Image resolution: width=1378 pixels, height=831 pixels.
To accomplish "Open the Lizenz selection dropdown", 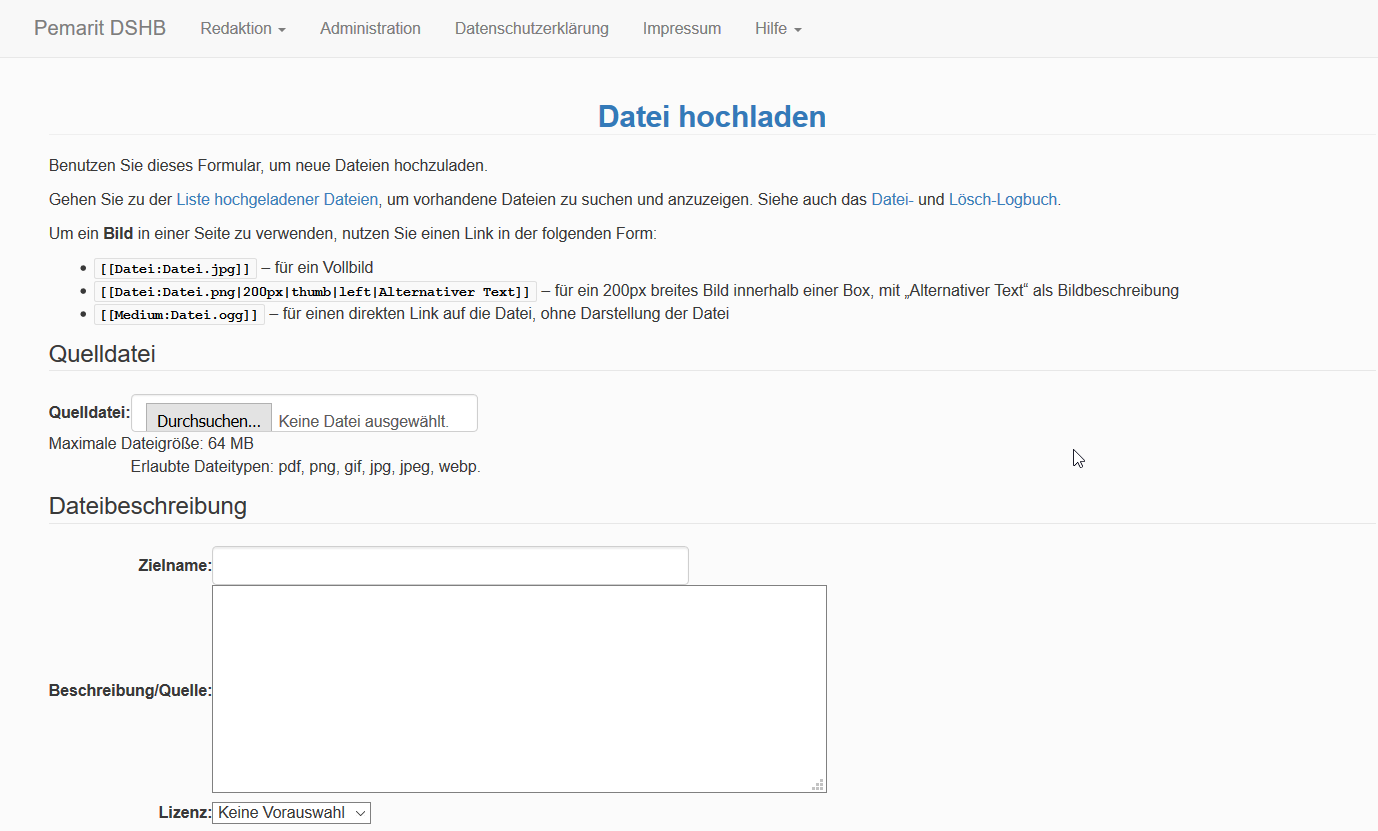I will [x=291, y=813].
